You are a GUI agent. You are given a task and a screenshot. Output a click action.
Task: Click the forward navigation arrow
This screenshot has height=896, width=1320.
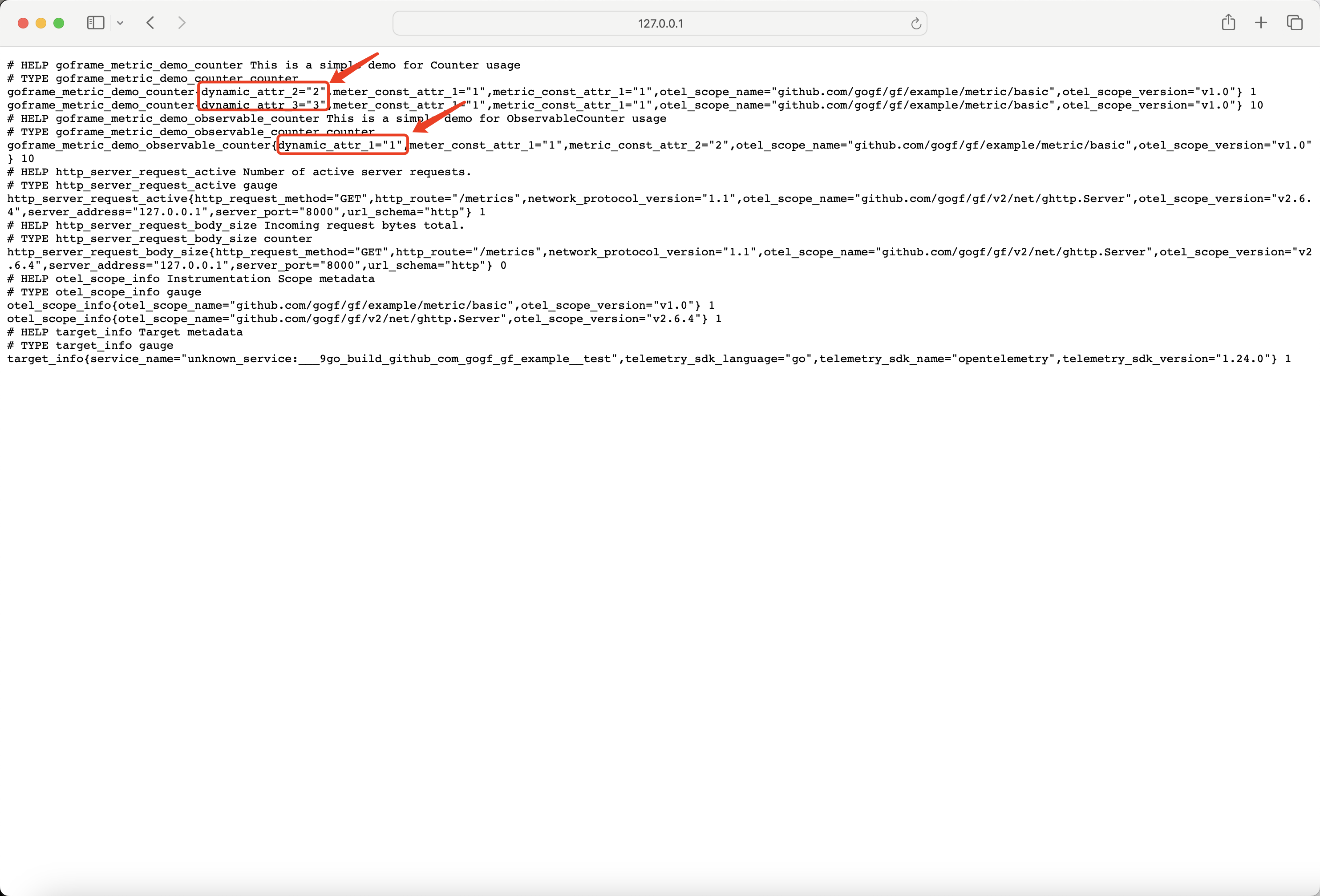[182, 23]
